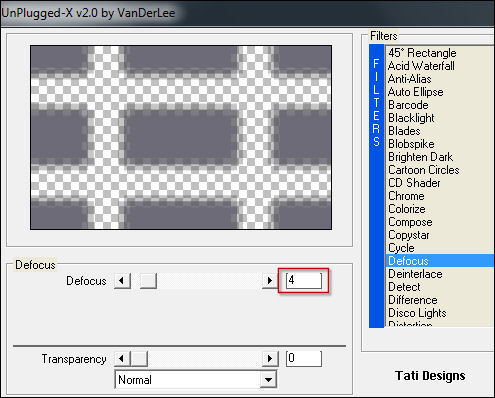Click the Transparency value field showing 0

(304, 358)
